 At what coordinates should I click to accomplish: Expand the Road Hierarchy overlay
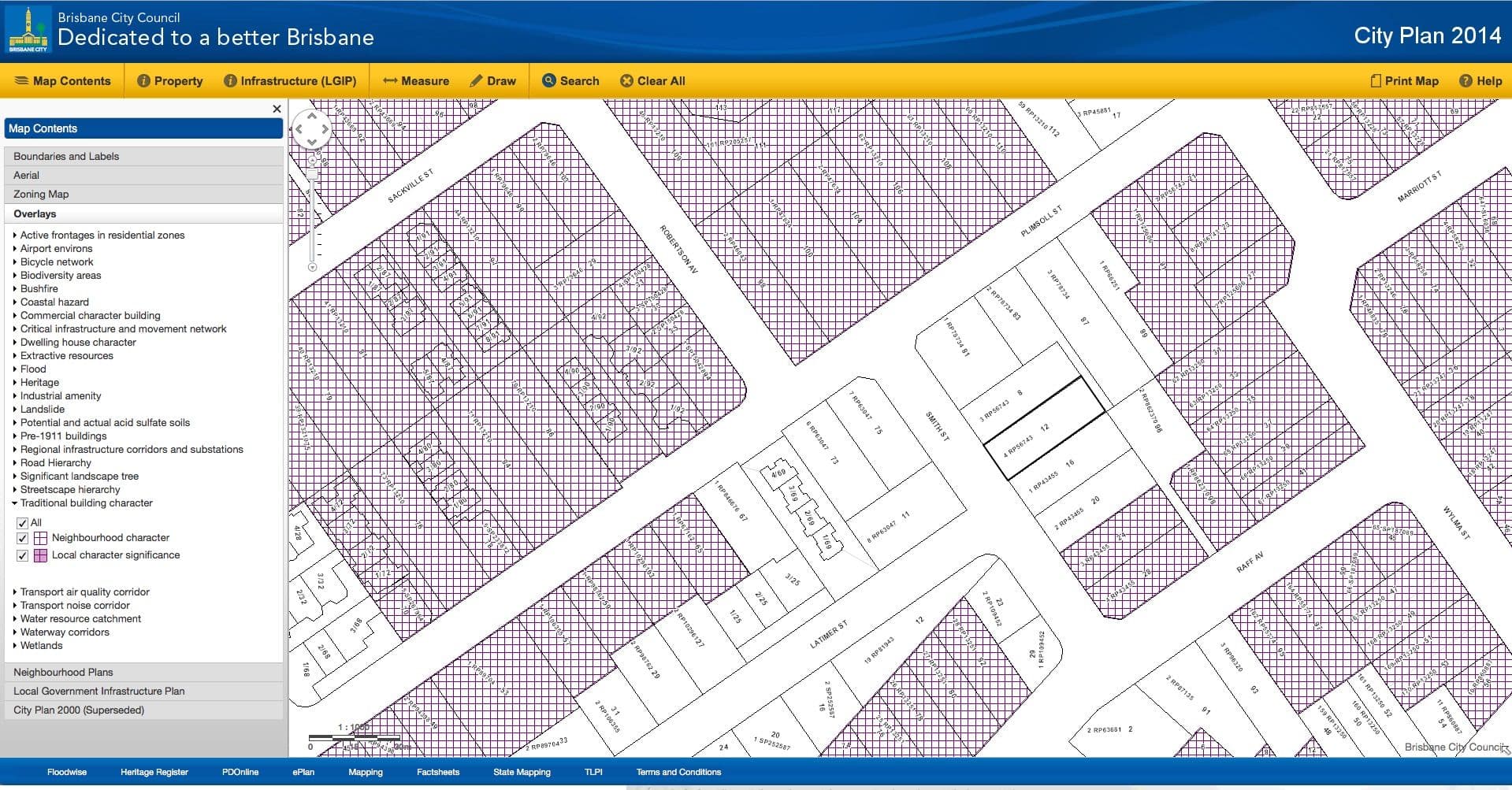point(15,463)
